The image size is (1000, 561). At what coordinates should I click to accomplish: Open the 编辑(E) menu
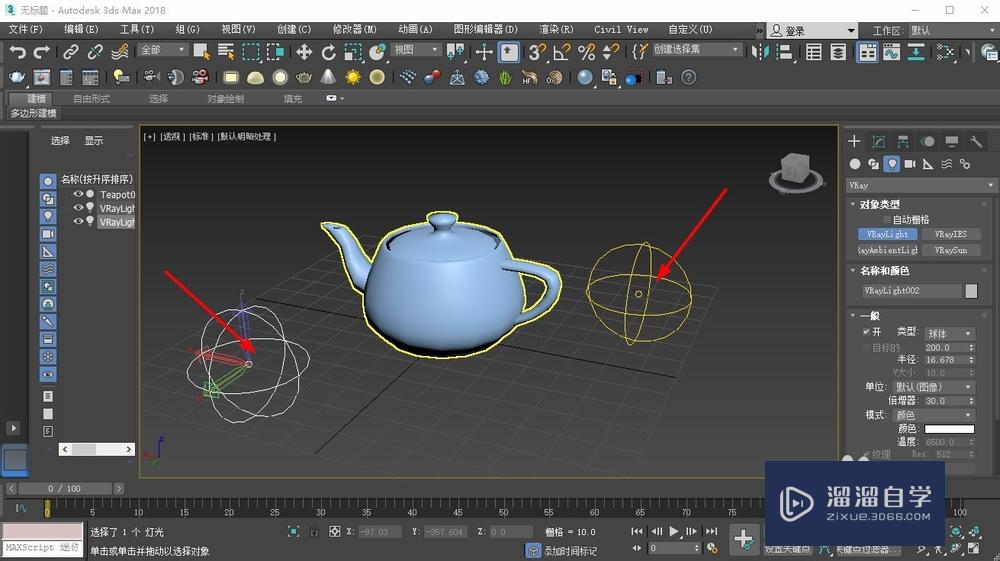[81, 29]
